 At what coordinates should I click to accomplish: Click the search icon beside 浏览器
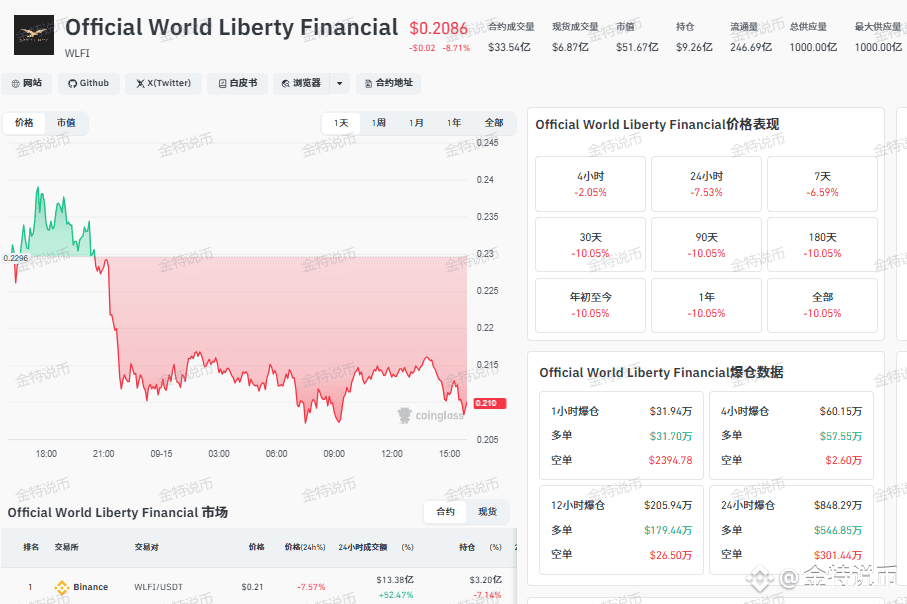click(285, 84)
